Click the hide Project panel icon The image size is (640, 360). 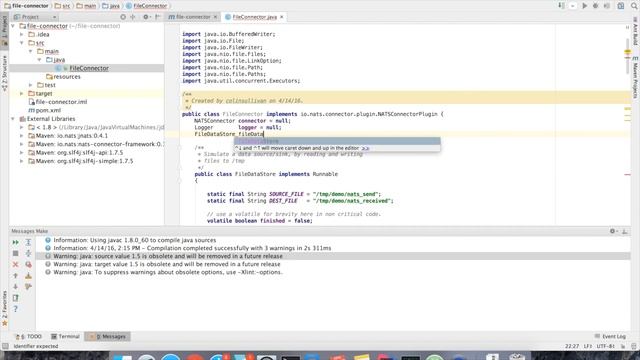pos(157,17)
